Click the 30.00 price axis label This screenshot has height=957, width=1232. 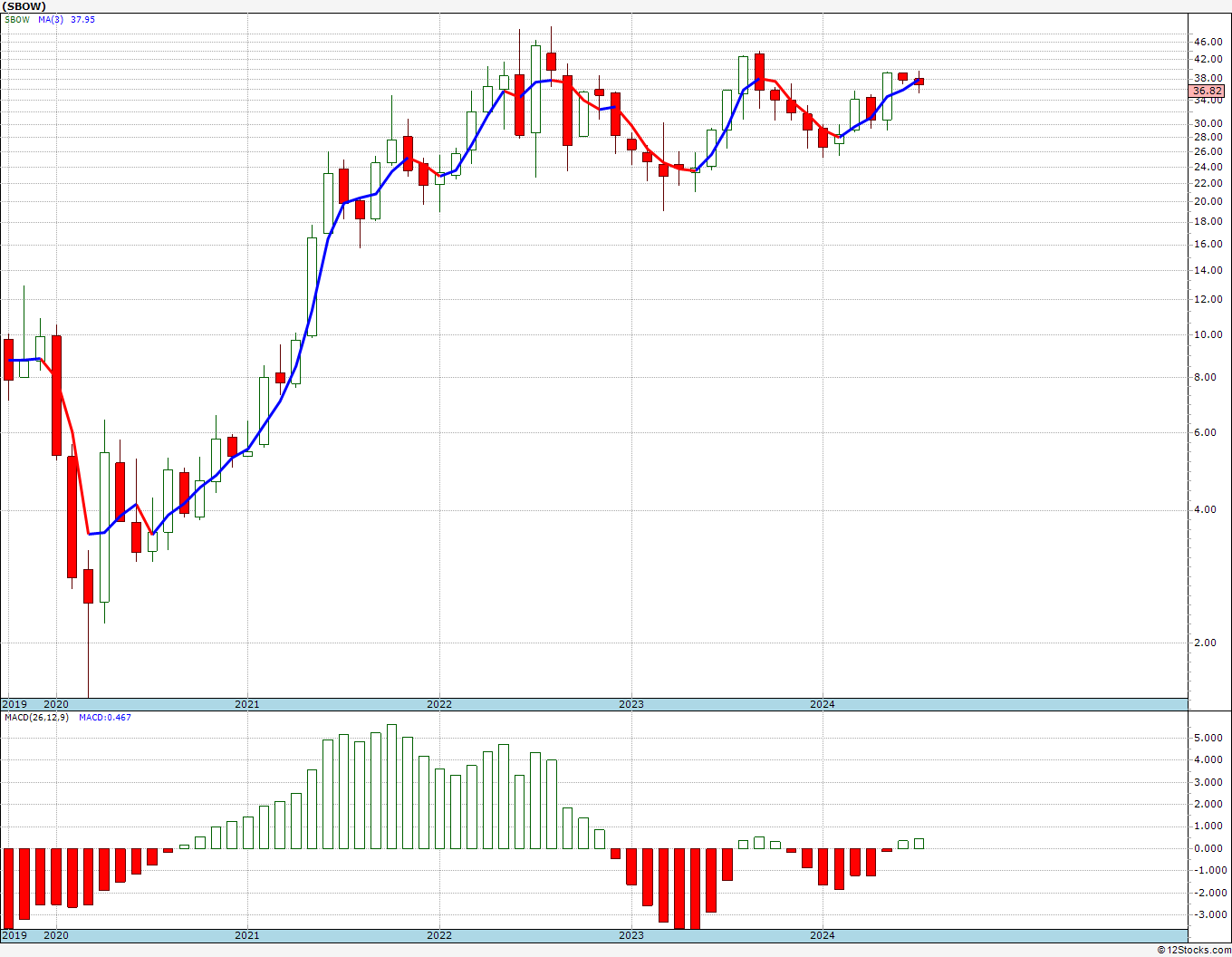pyautogui.click(x=1208, y=124)
